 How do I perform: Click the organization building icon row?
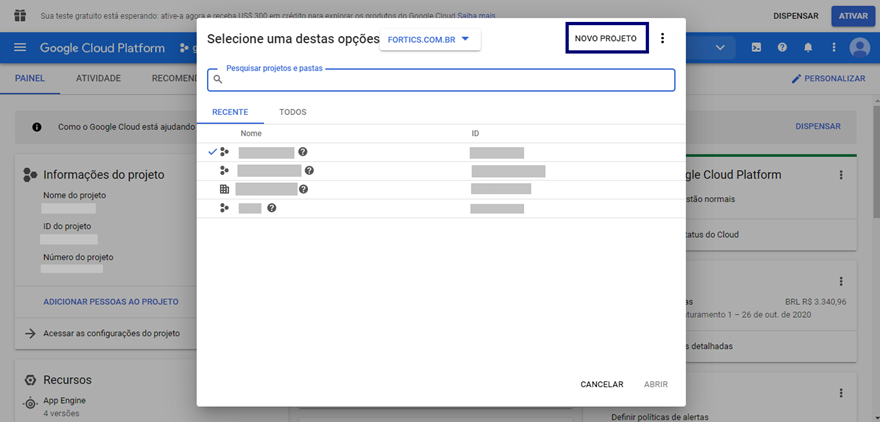tap(224, 190)
